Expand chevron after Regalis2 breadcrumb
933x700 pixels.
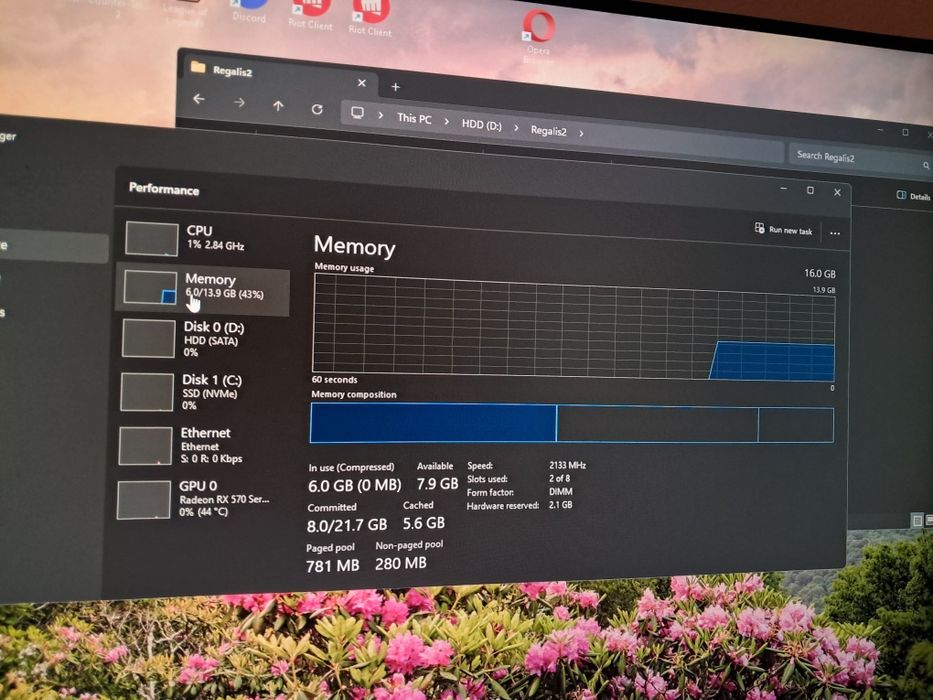coord(581,134)
